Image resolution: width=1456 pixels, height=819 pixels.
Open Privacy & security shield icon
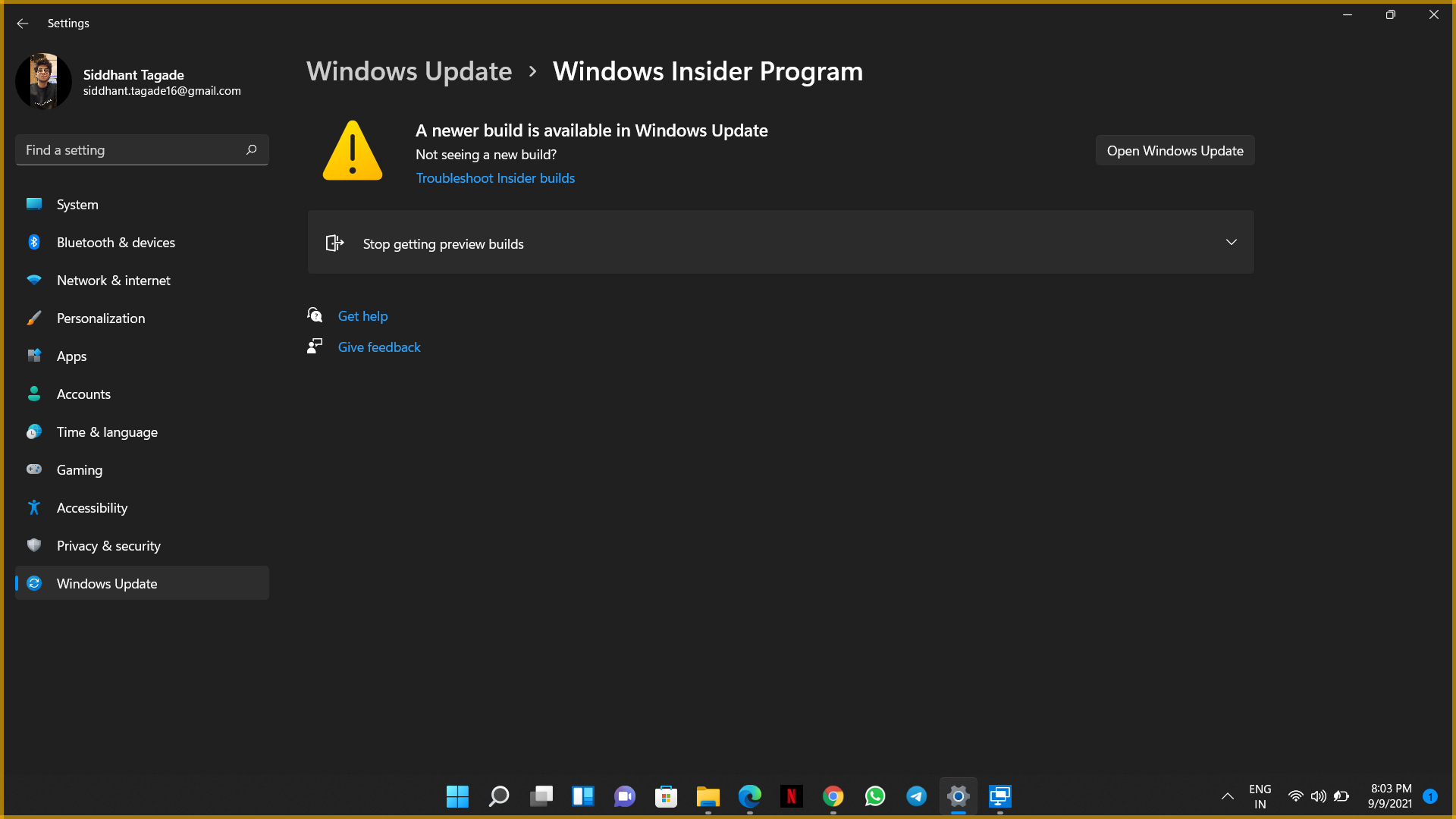[x=34, y=545]
